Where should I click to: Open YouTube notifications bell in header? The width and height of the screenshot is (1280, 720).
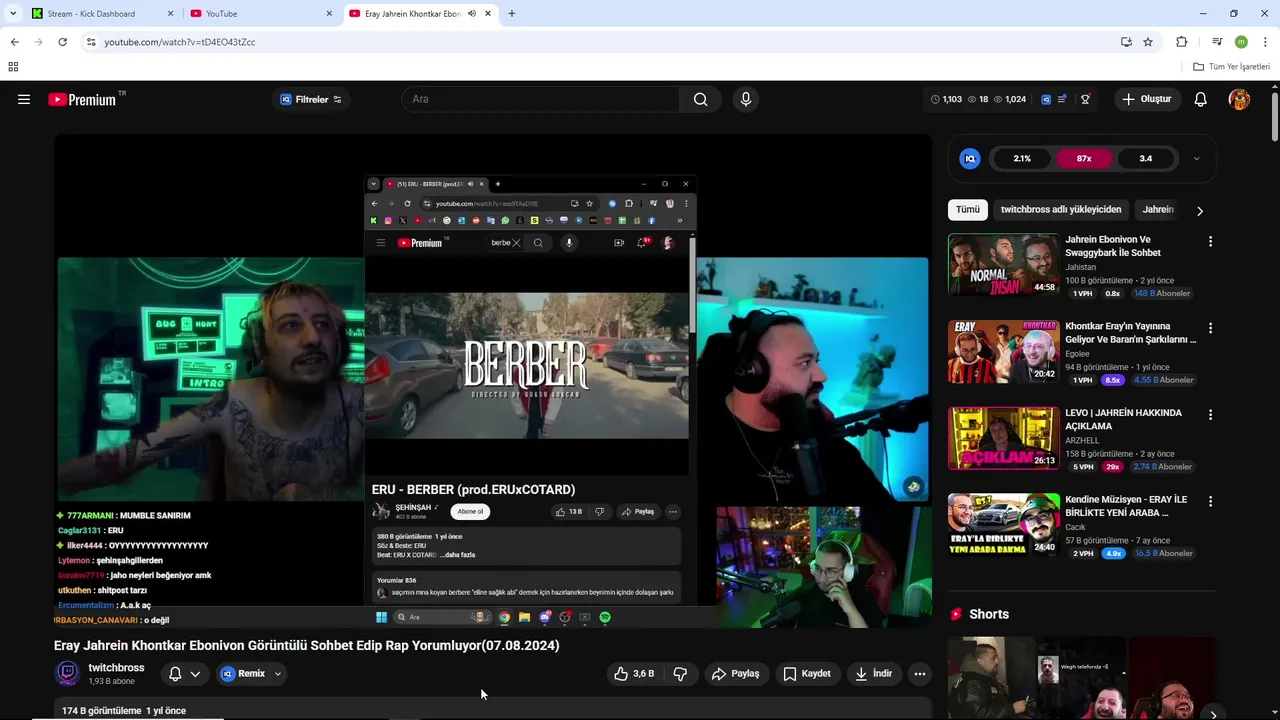click(1200, 99)
